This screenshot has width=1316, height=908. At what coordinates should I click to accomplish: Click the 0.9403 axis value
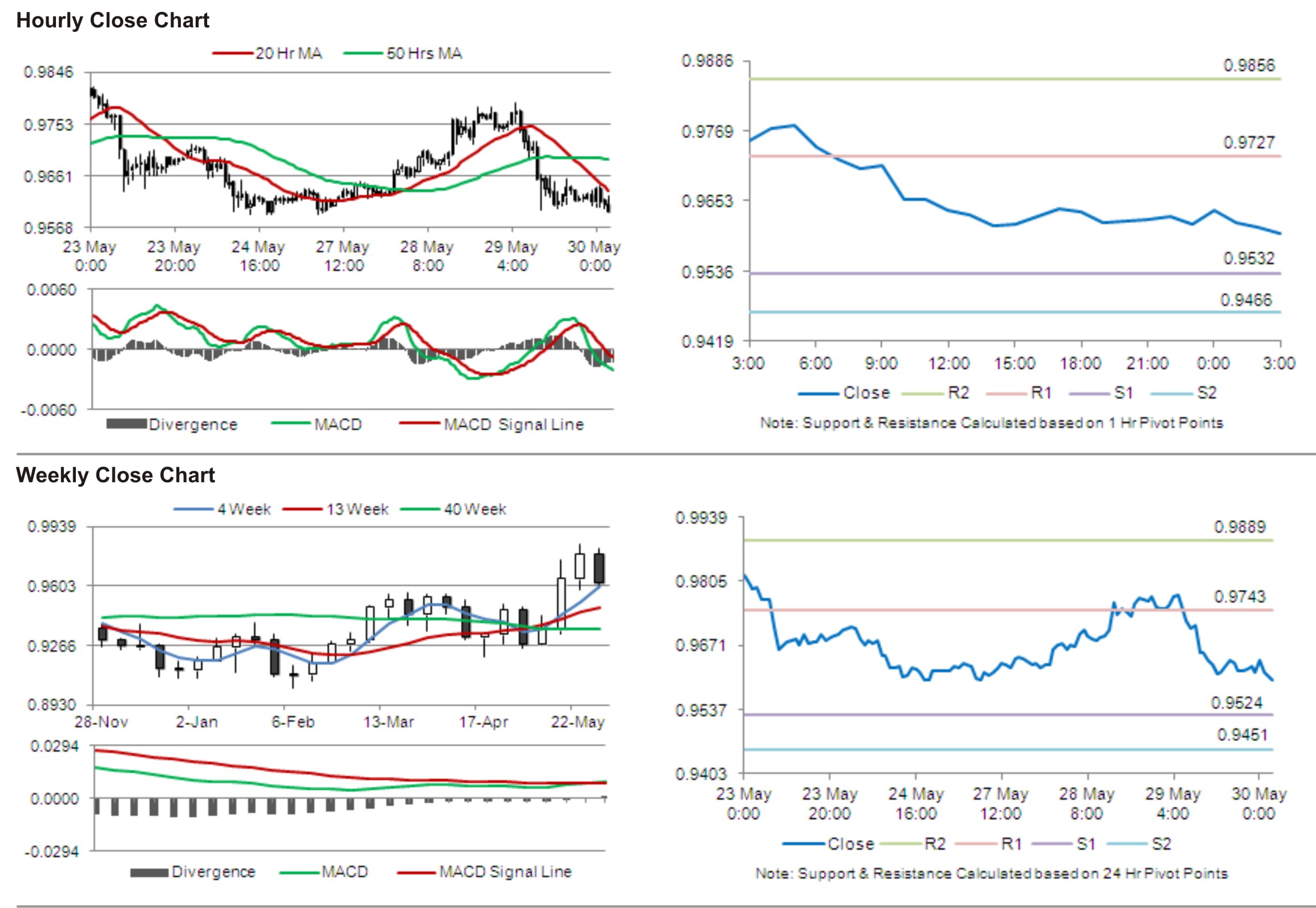pyautogui.click(x=701, y=774)
